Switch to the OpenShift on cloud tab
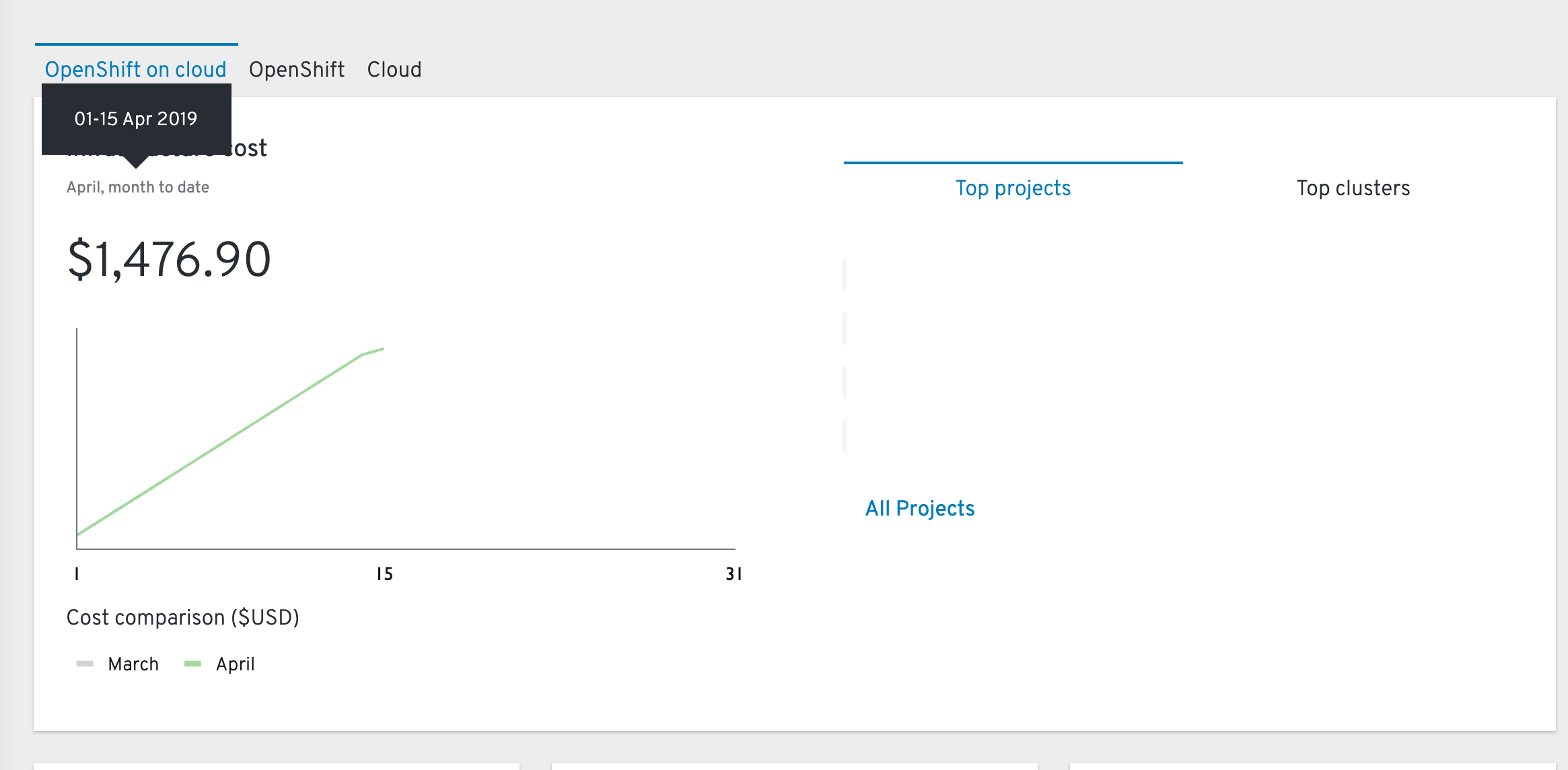The image size is (1568, 770). [x=136, y=69]
